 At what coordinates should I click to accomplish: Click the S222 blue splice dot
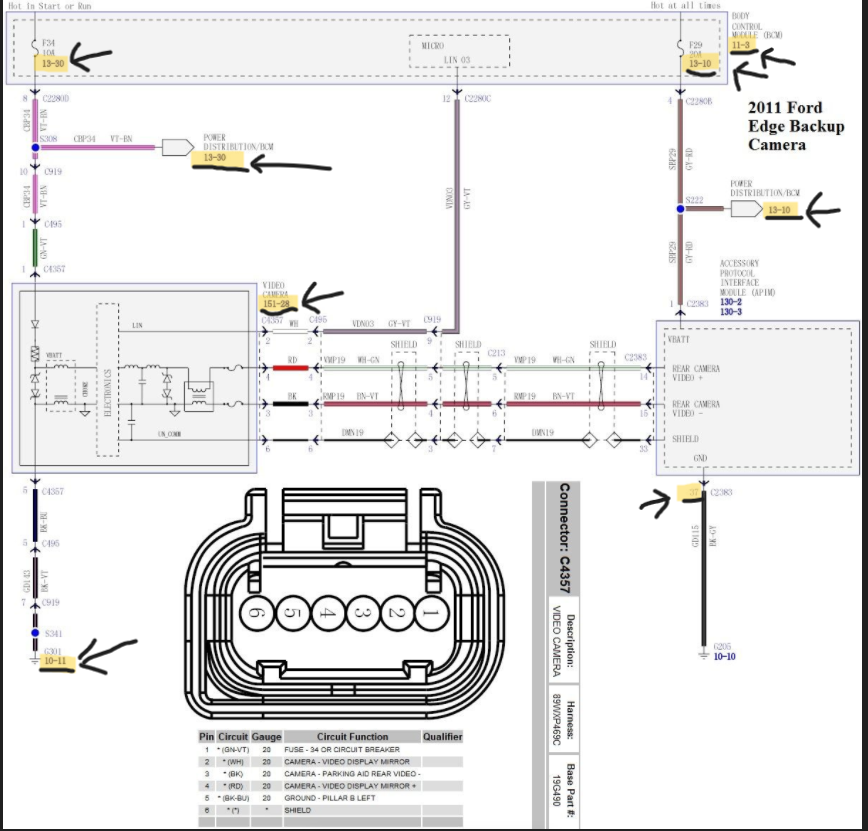(681, 209)
